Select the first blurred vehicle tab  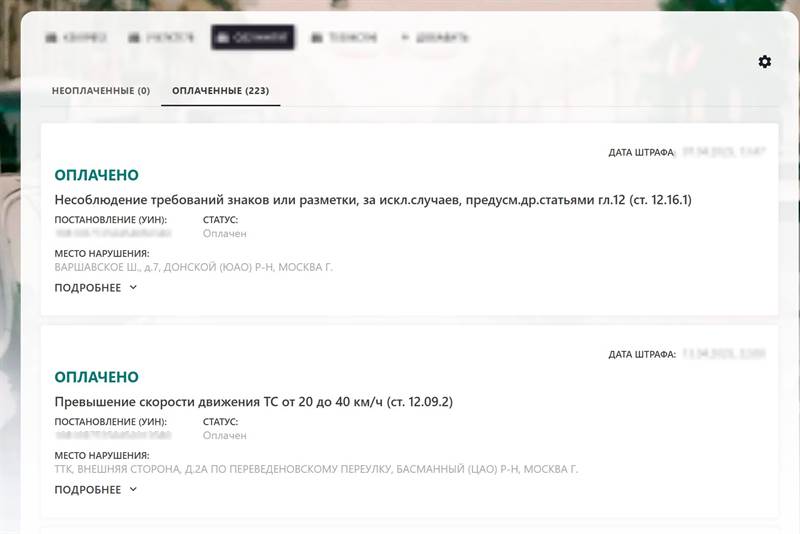[76, 37]
